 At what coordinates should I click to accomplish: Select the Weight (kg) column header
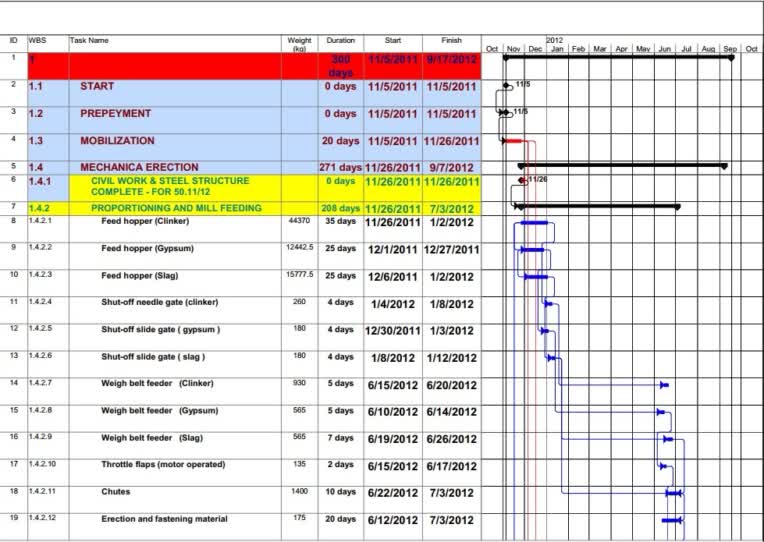point(299,44)
